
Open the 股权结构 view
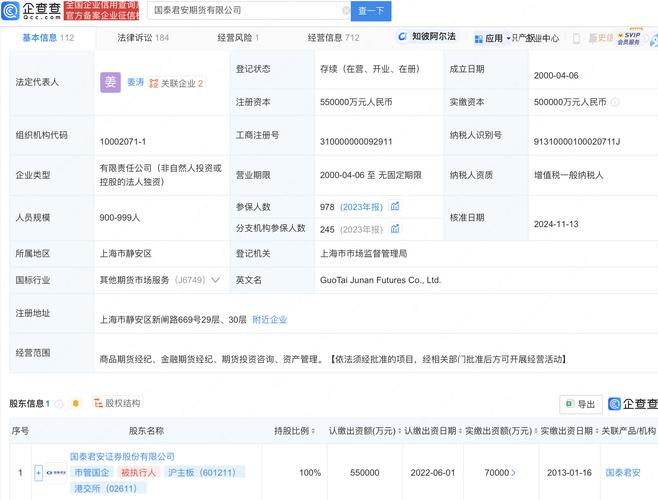pos(118,403)
